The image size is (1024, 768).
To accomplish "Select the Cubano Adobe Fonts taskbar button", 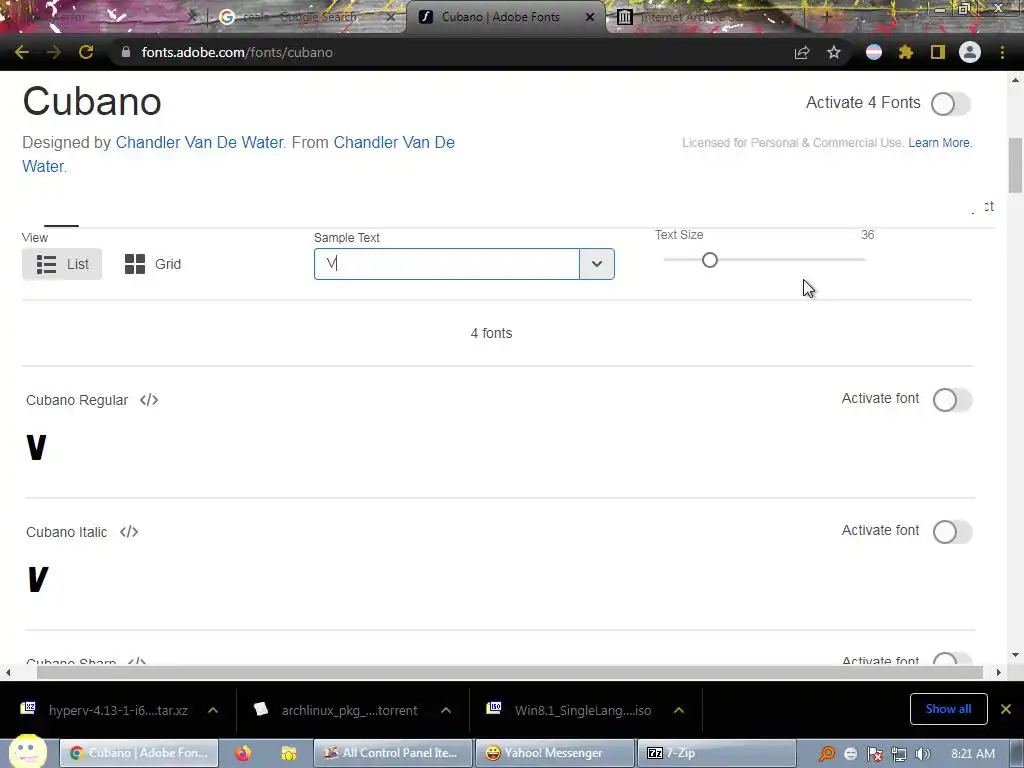I will pyautogui.click(x=138, y=753).
